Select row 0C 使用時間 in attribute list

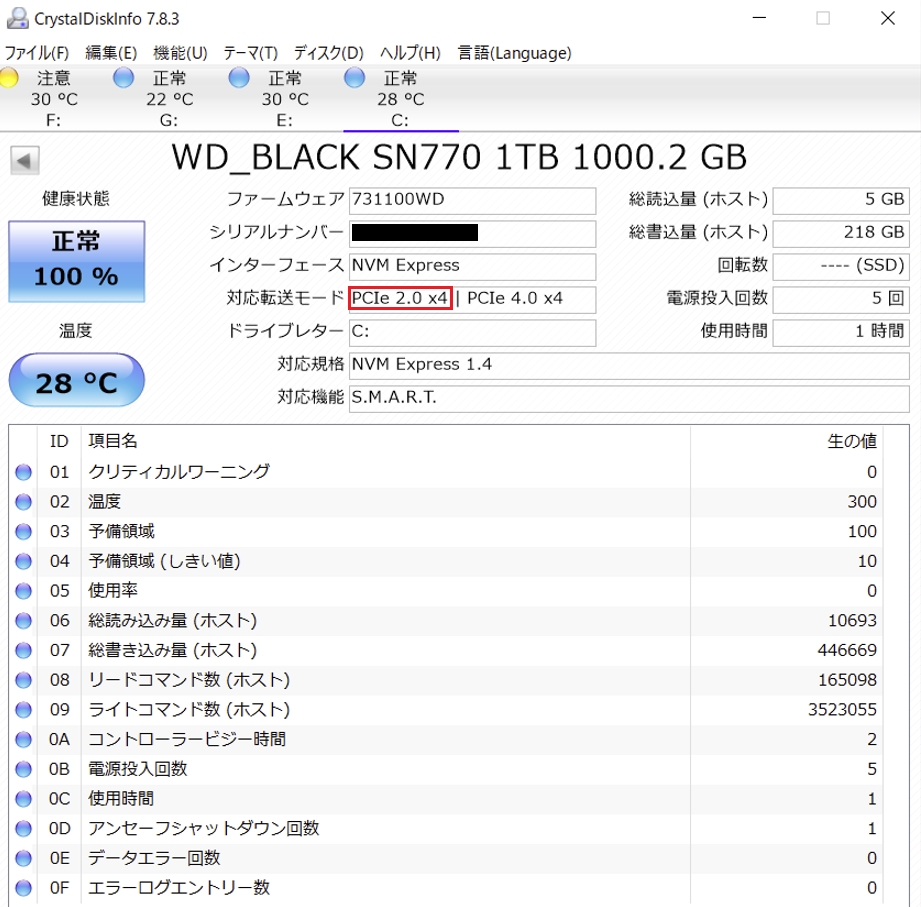[446, 799]
